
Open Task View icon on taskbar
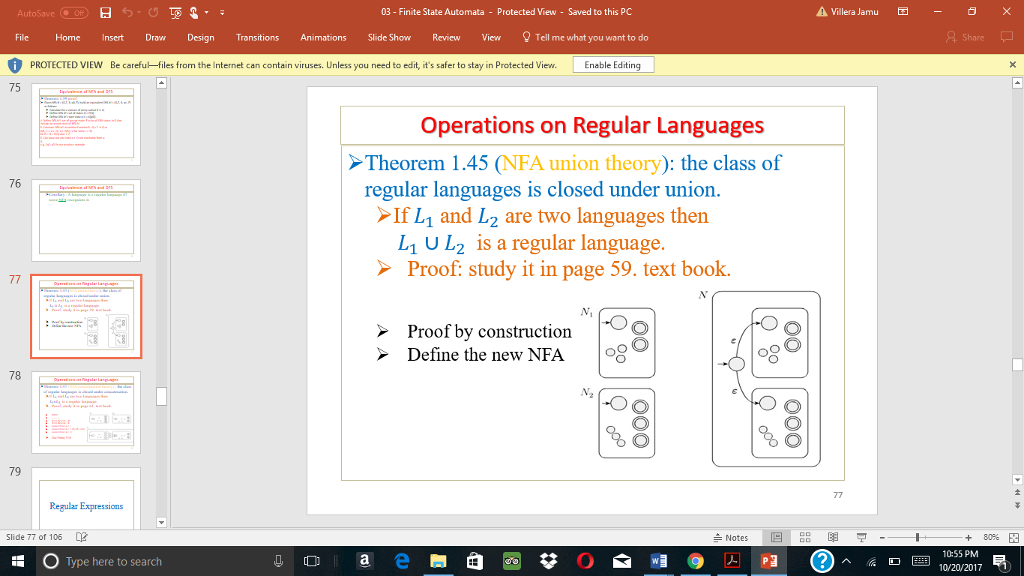(312, 561)
